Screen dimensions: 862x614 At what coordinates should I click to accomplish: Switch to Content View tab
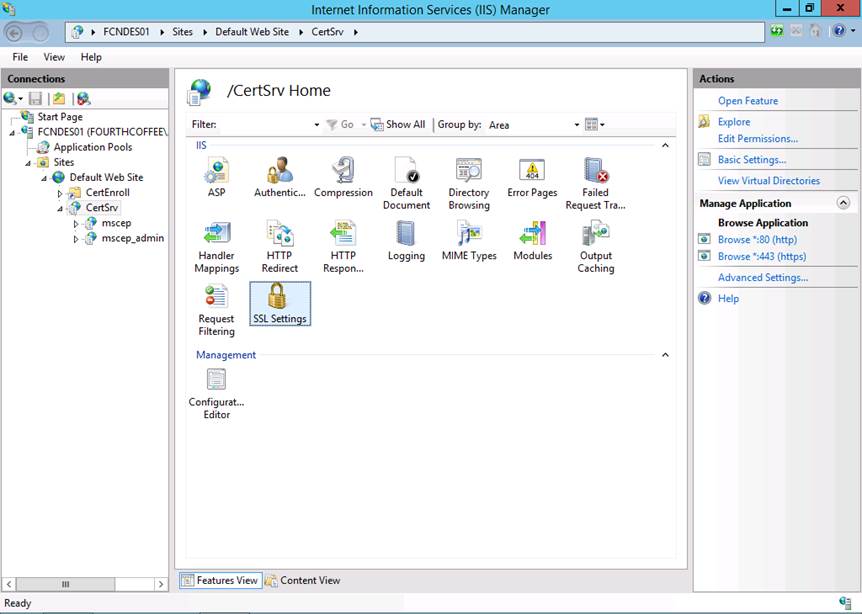pos(302,580)
